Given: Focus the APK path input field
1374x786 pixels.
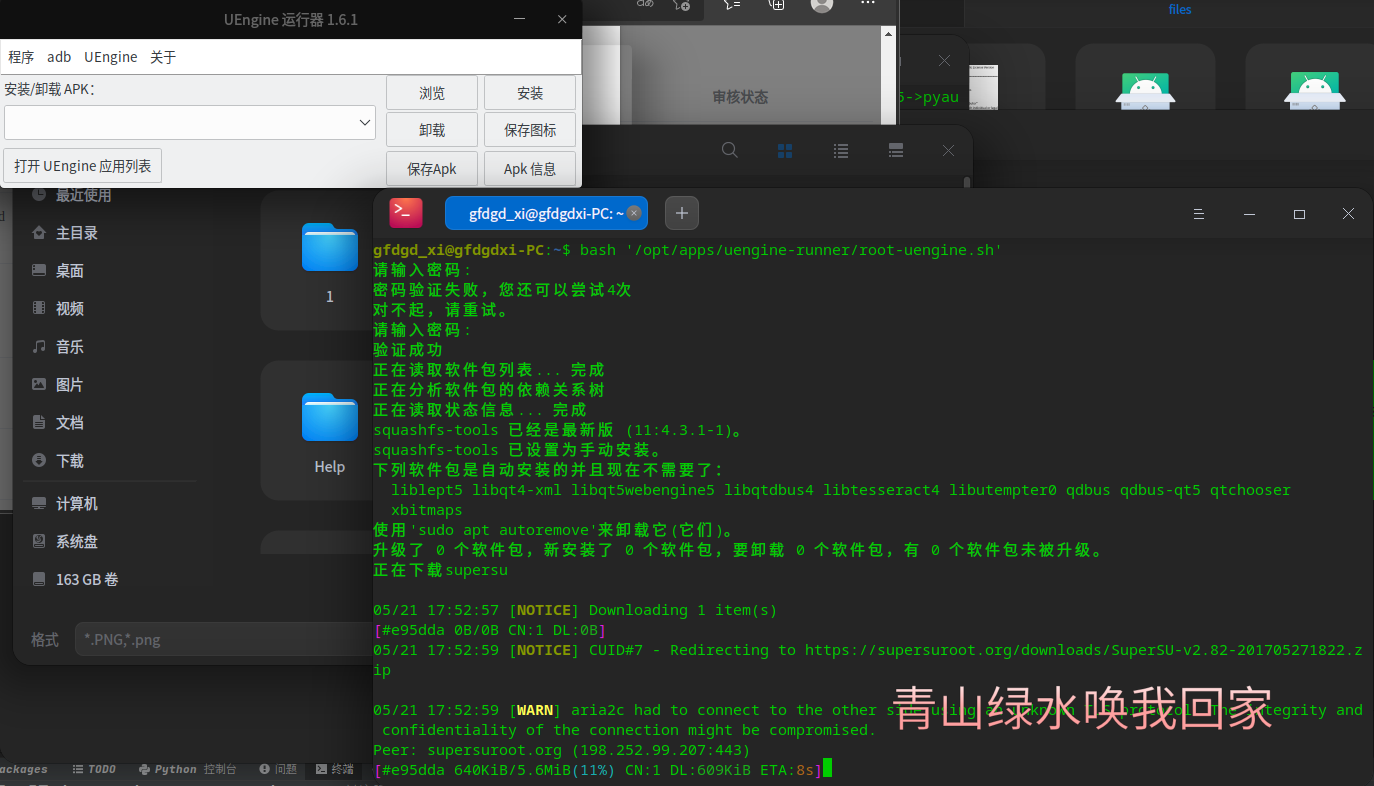Looking at the screenshot, I should [x=180, y=123].
